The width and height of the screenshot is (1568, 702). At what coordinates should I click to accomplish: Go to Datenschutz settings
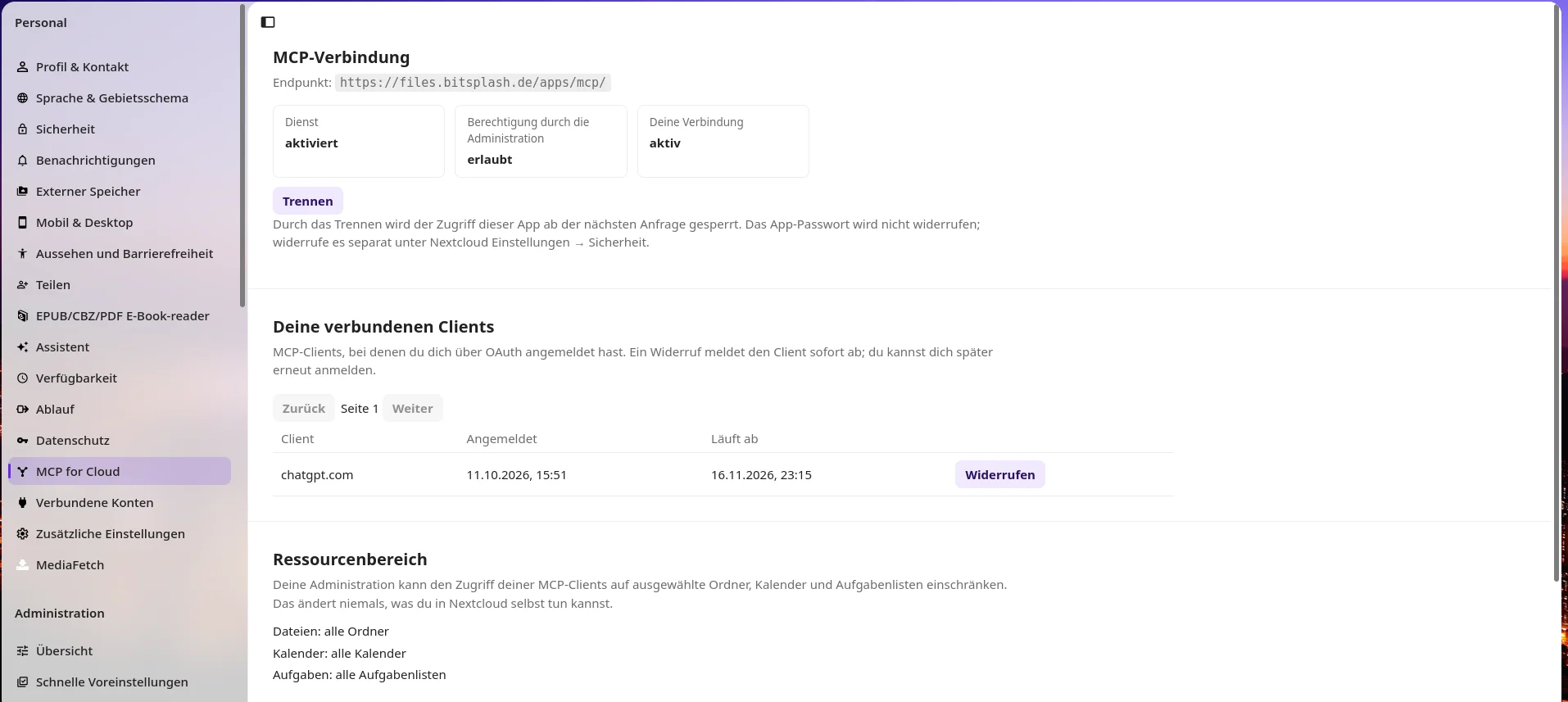point(120,441)
